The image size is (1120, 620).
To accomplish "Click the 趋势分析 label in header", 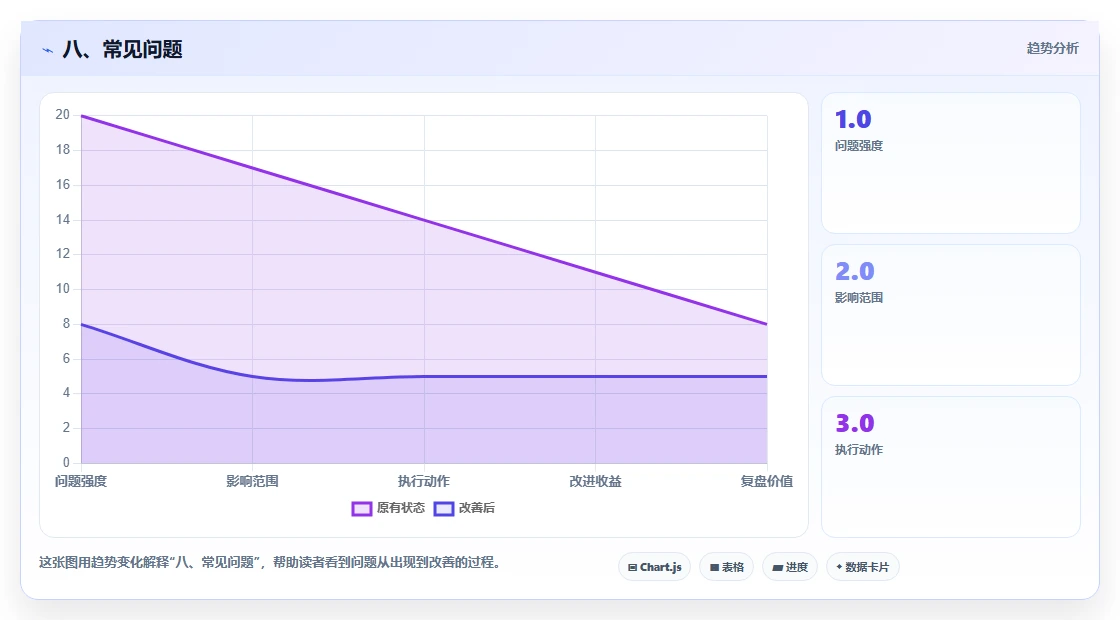I will pyautogui.click(x=1052, y=49).
